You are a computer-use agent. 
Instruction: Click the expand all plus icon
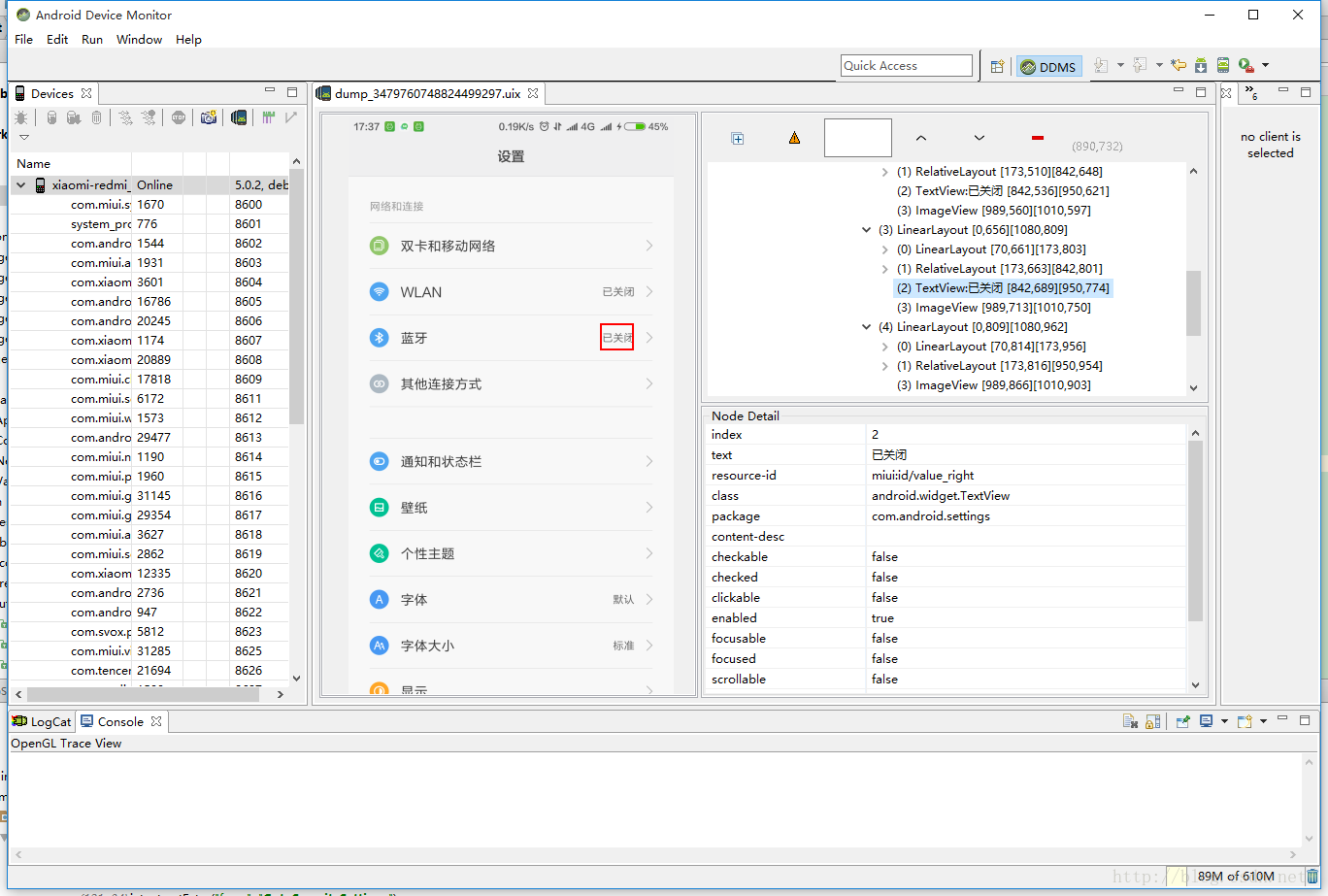[737, 139]
